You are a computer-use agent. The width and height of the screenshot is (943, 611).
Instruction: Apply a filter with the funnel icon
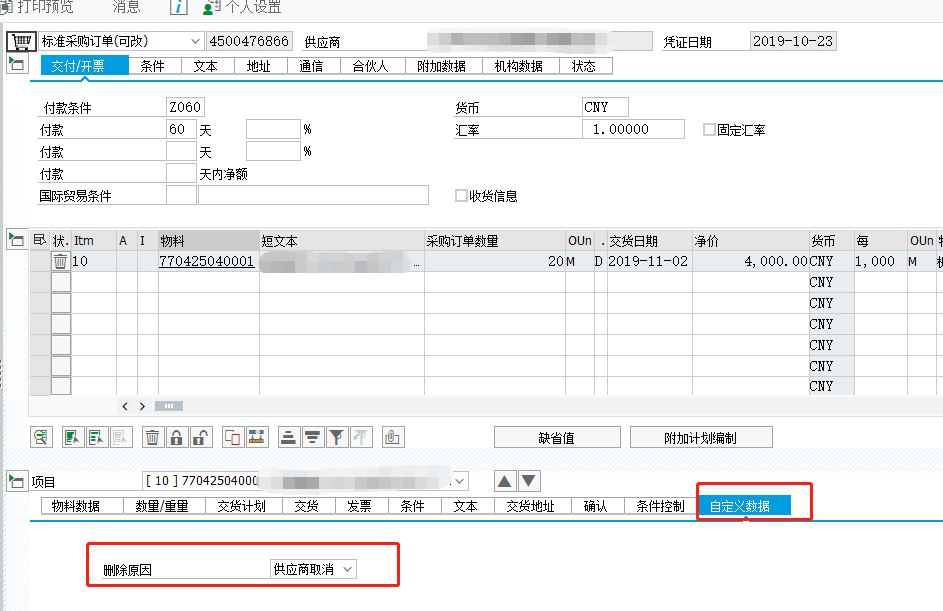pyautogui.click(x=337, y=437)
